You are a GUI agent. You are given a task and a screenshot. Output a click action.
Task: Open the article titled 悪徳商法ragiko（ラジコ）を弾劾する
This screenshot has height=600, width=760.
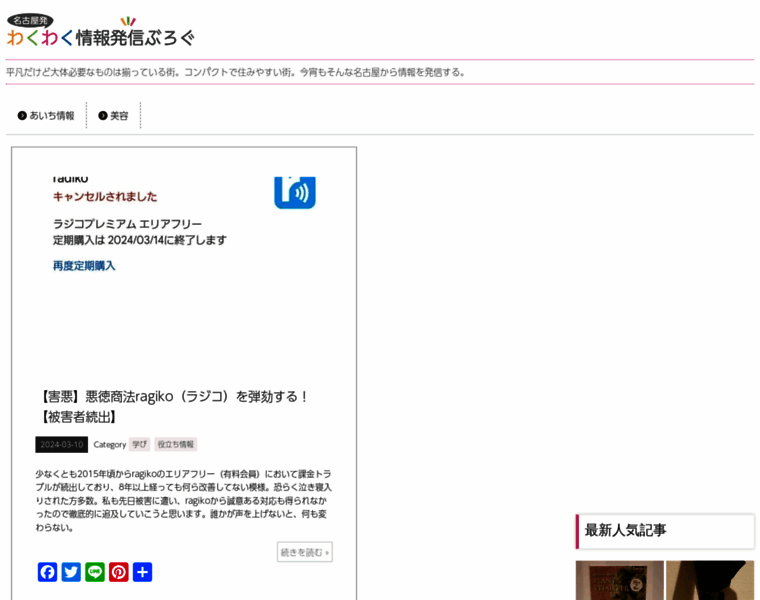[x=174, y=406]
